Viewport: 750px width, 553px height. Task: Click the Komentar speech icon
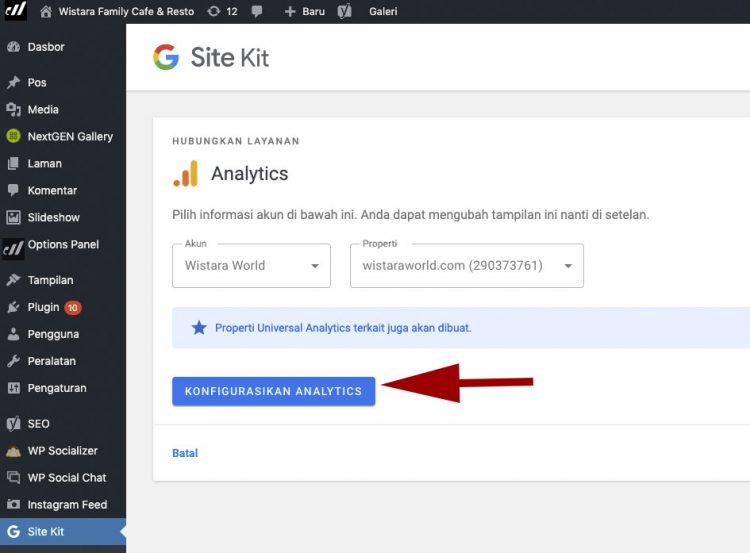point(13,190)
